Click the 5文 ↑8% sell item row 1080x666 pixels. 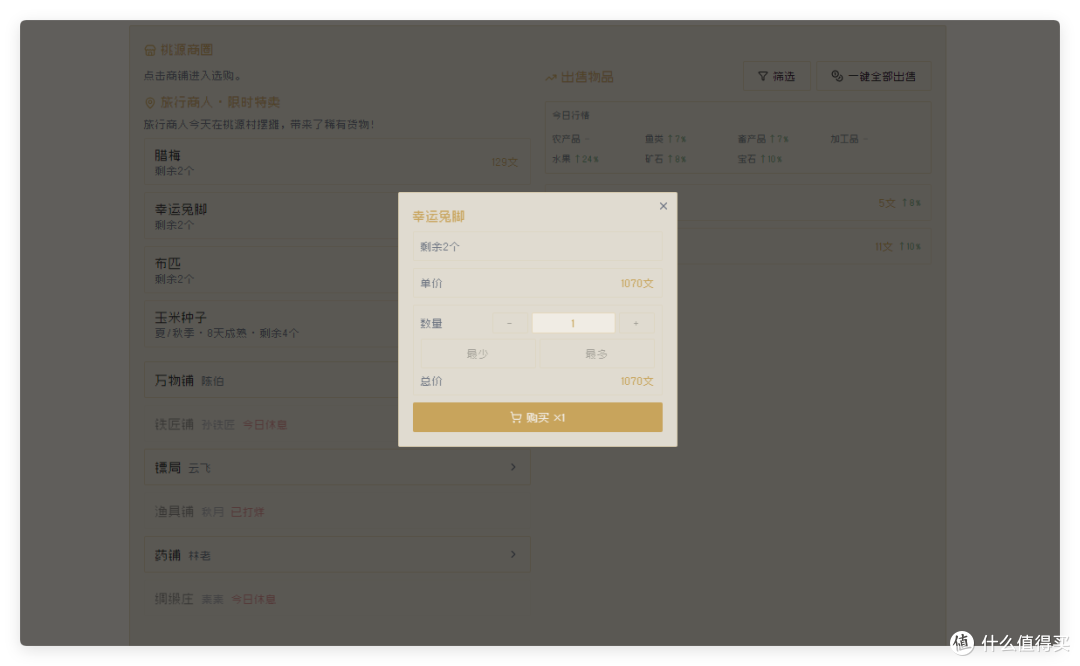coord(803,203)
